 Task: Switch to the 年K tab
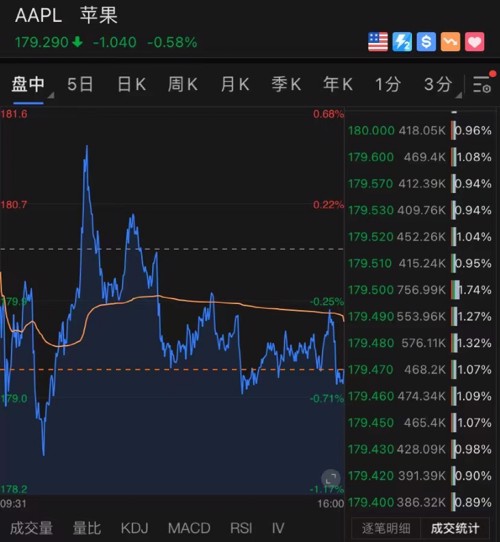[338, 84]
